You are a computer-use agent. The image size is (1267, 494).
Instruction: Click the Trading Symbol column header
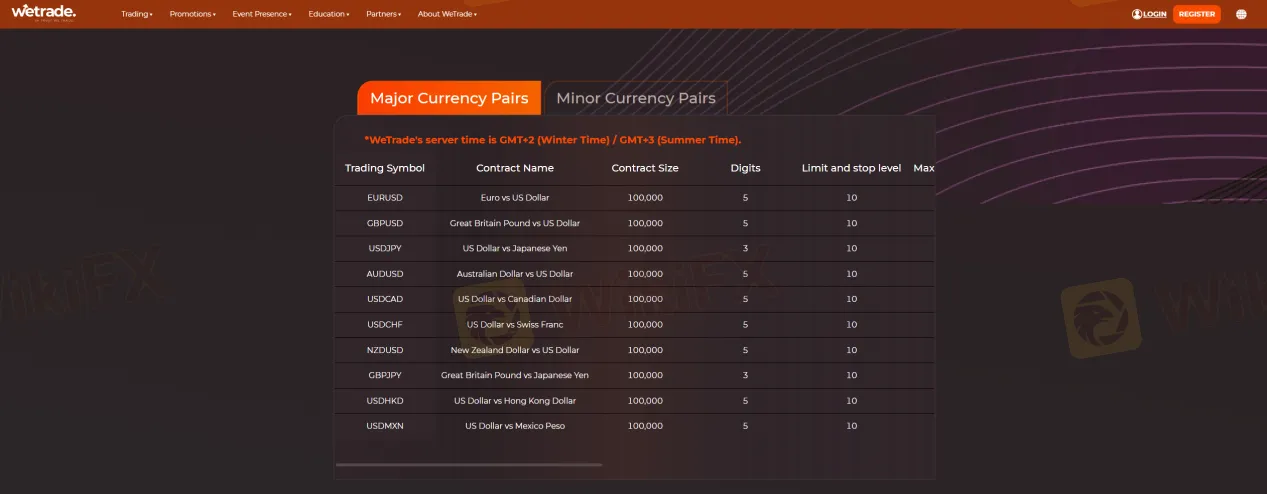point(385,168)
